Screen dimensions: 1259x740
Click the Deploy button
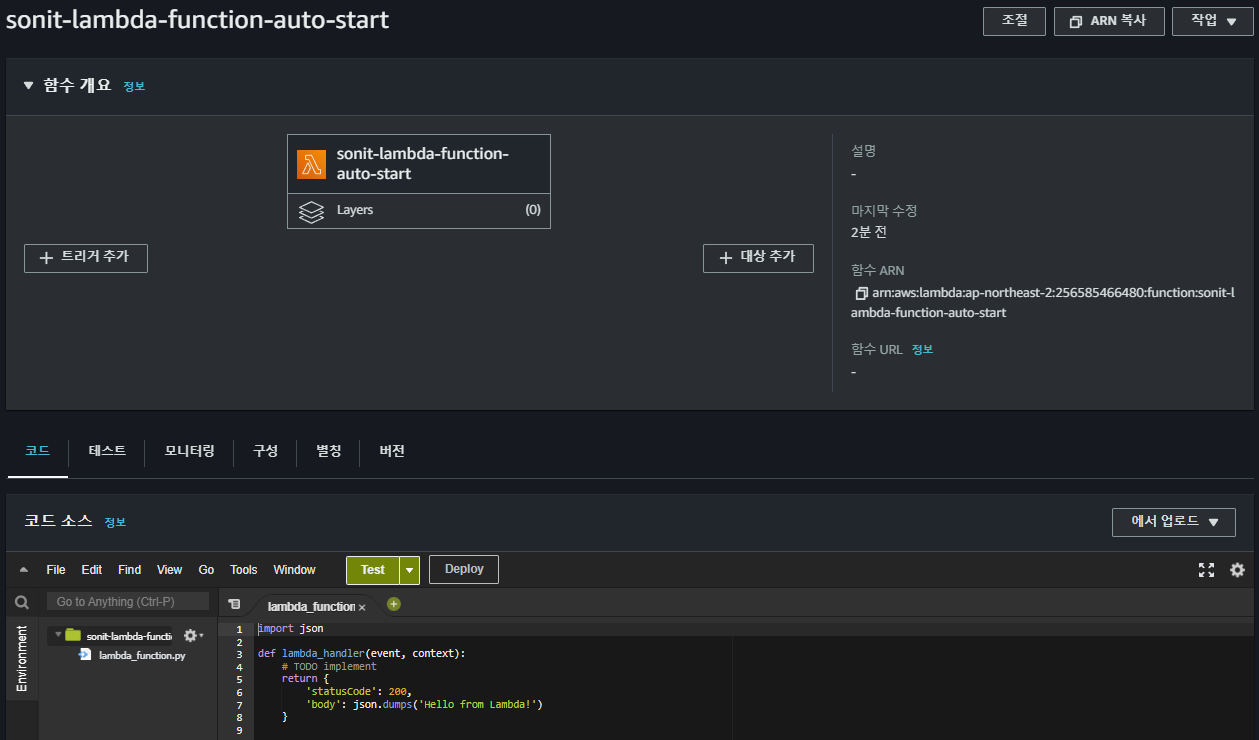[x=464, y=570]
